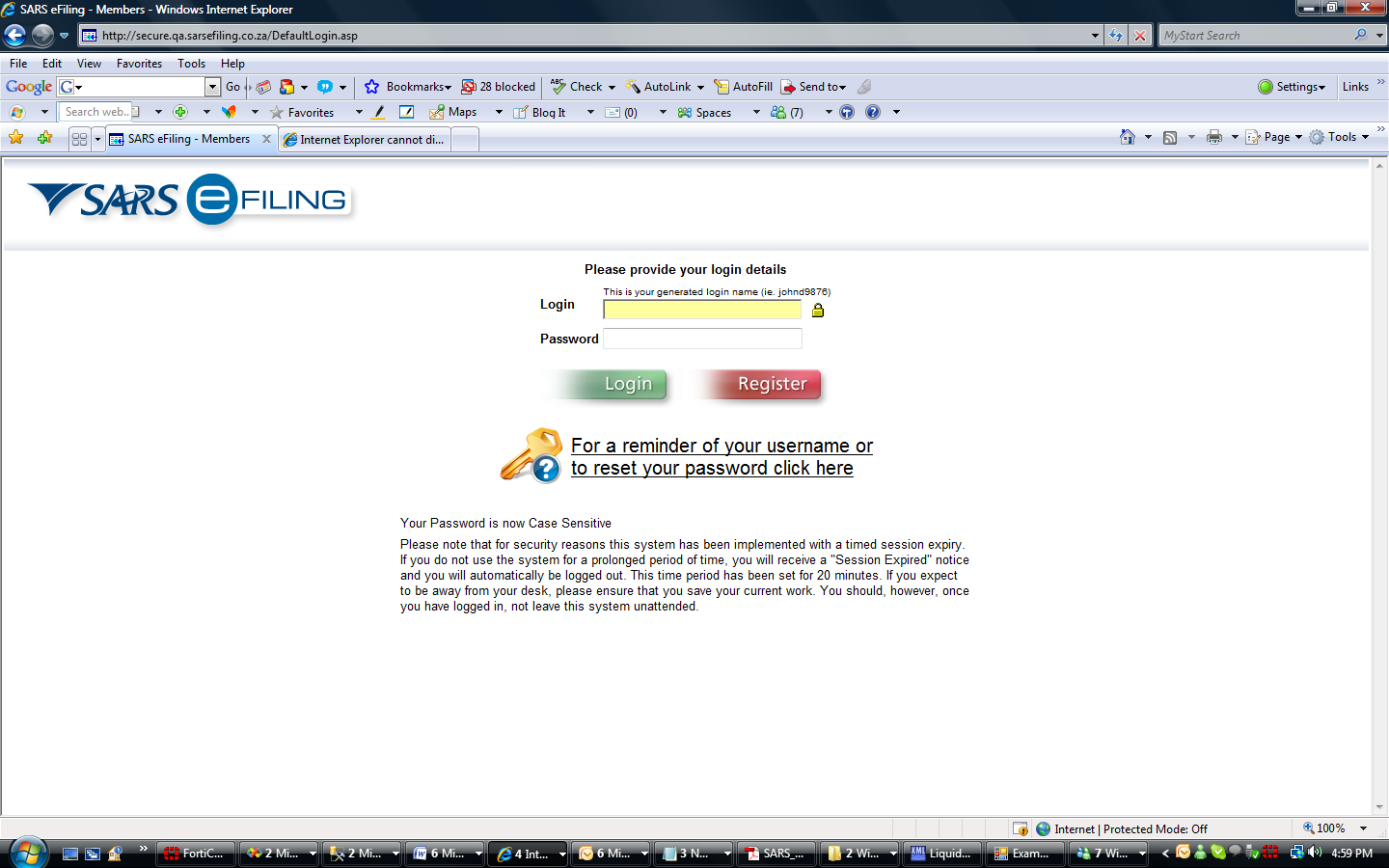Click the Password input field
Image resolution: width=1389 pixels, height=868 pixels.
[702, 339]
